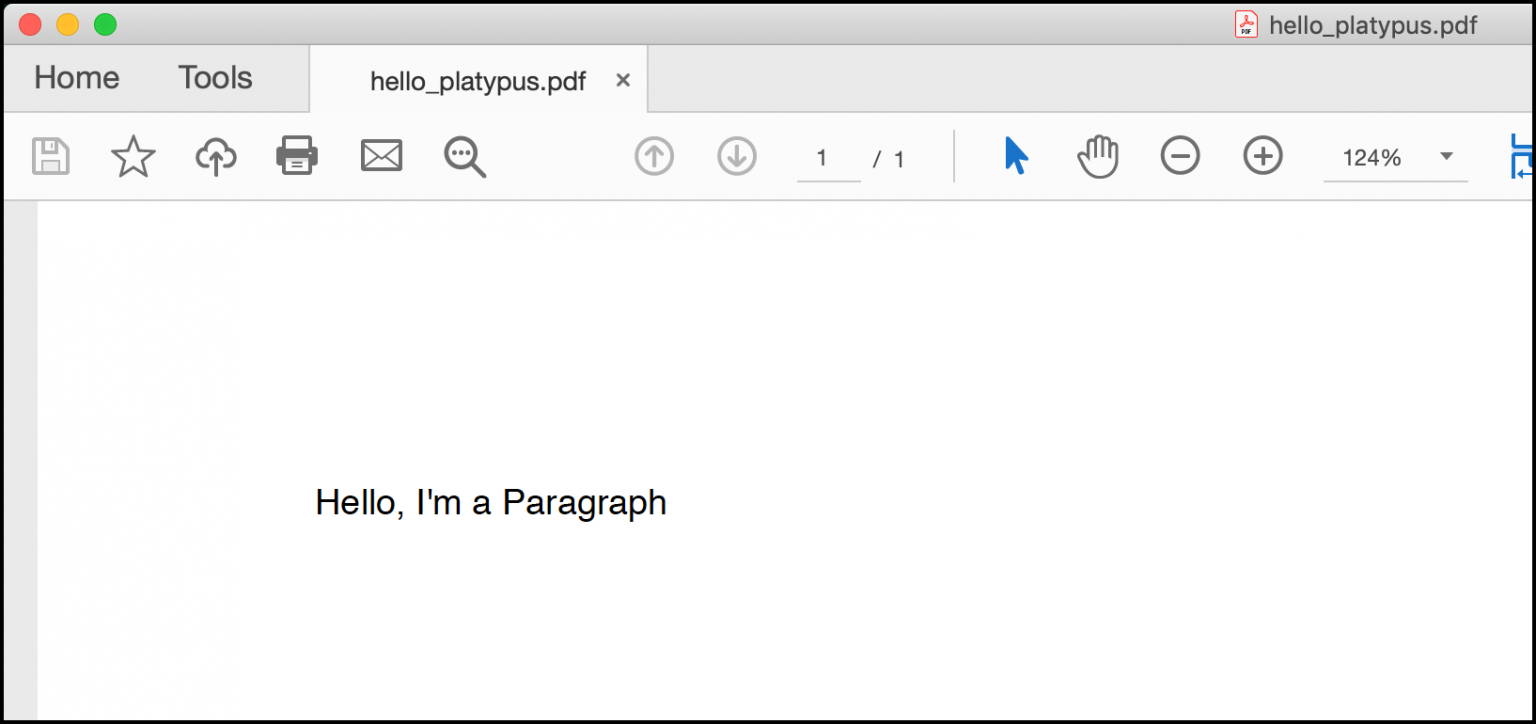Click the 124% zoom value field

(1372, 158)
